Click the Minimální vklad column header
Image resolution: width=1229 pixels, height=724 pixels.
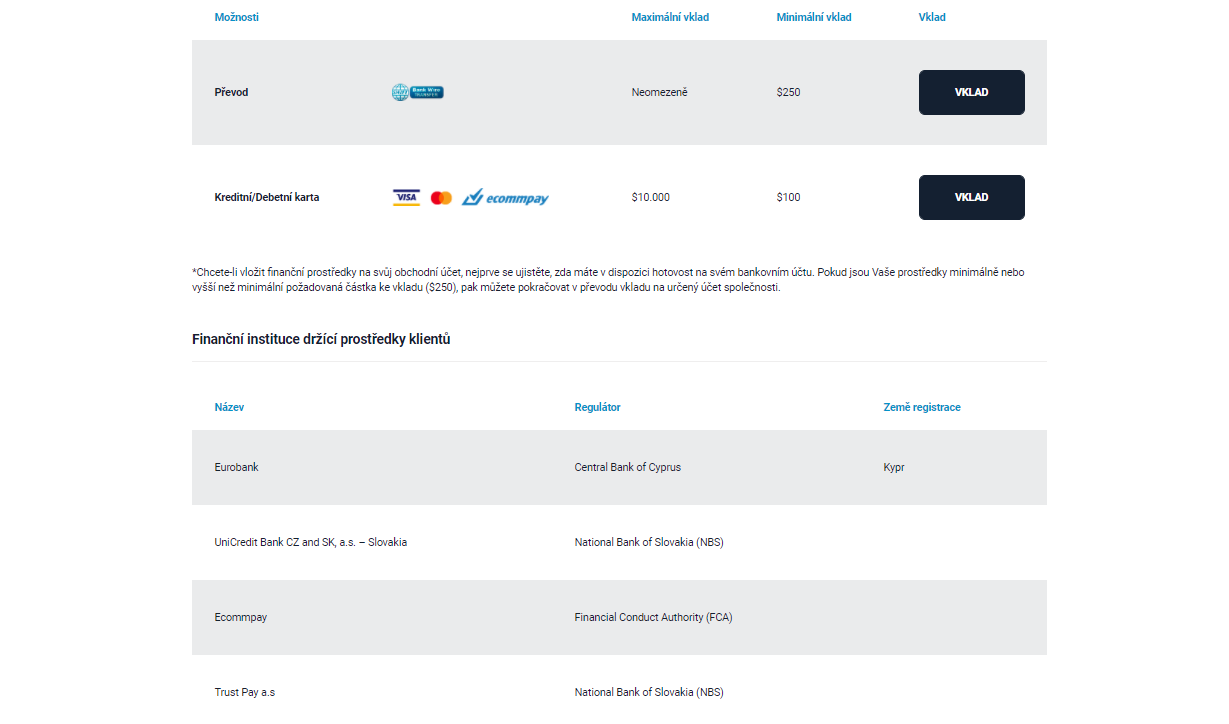814,17
